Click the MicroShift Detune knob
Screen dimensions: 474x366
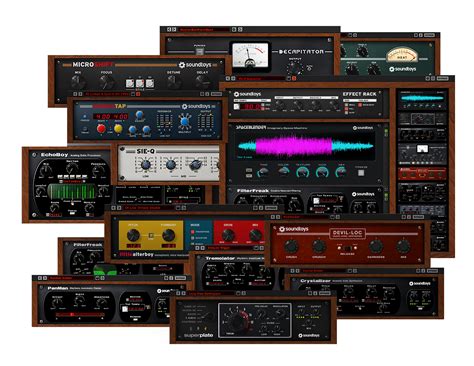(174, 82)
